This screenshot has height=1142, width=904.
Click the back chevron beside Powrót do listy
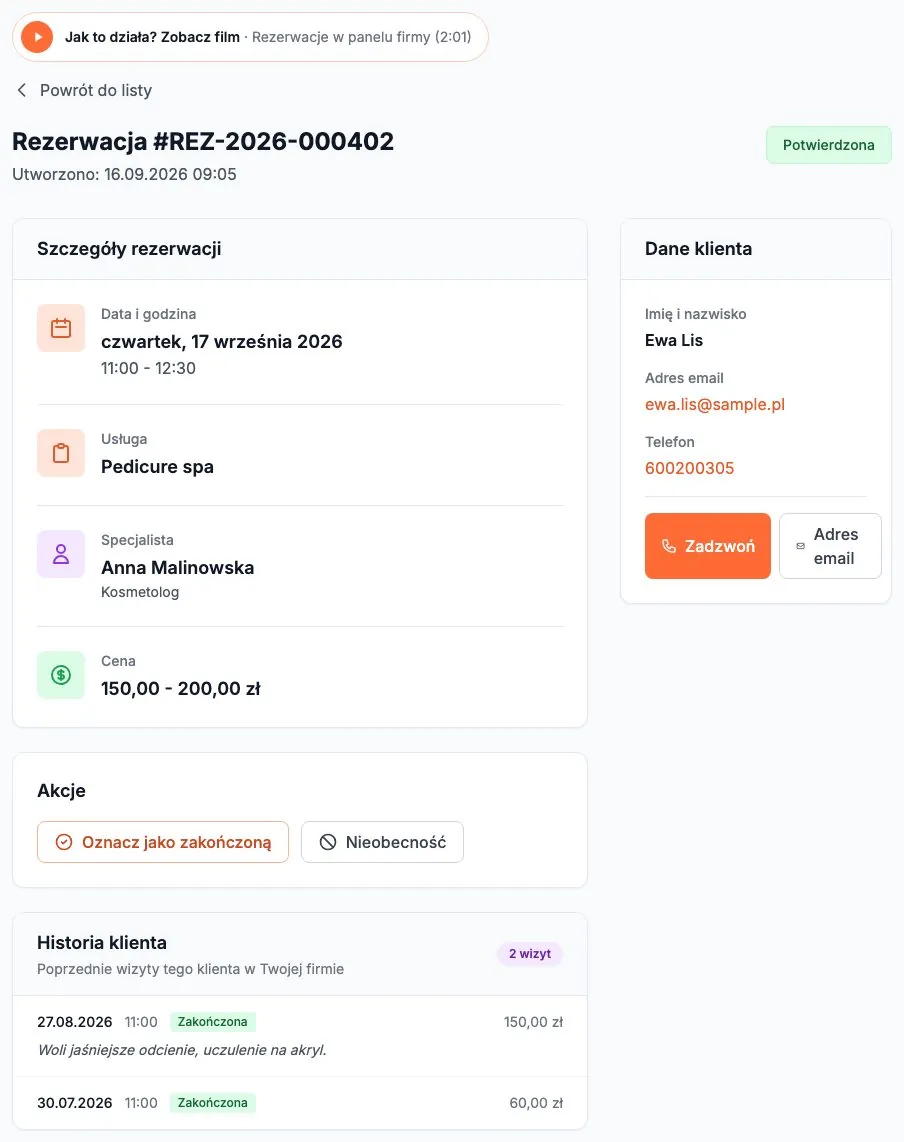coord(22,90)
